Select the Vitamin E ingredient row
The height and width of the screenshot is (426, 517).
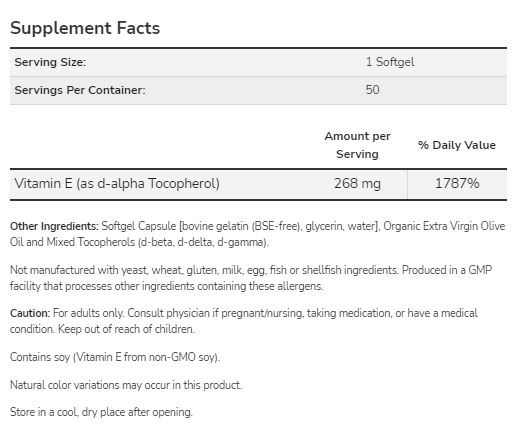[258, 184]
